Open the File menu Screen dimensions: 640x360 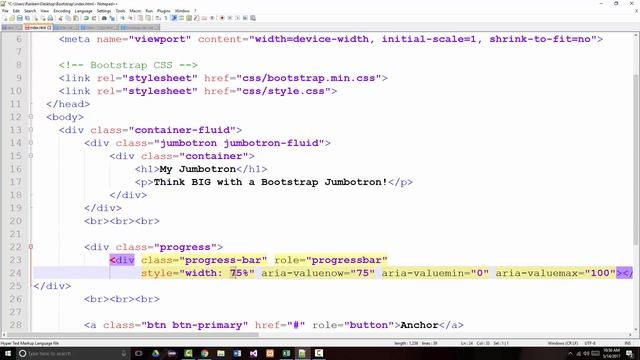5,11
